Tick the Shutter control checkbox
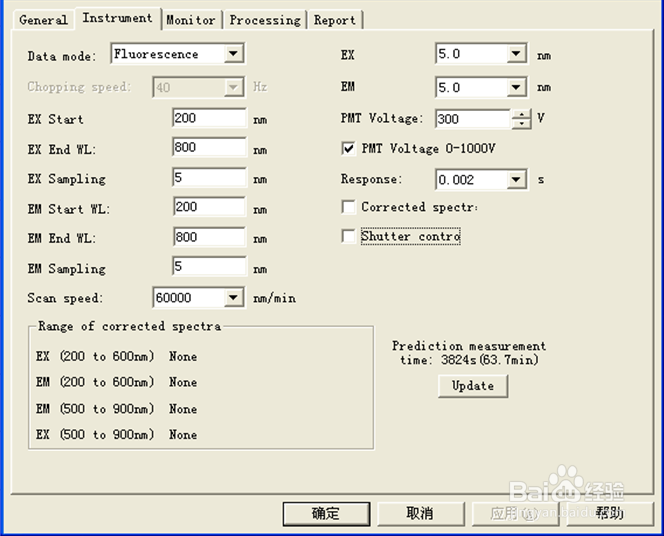Image resolution: width=664 pixels, height=536 pixels. click(349, 236)
